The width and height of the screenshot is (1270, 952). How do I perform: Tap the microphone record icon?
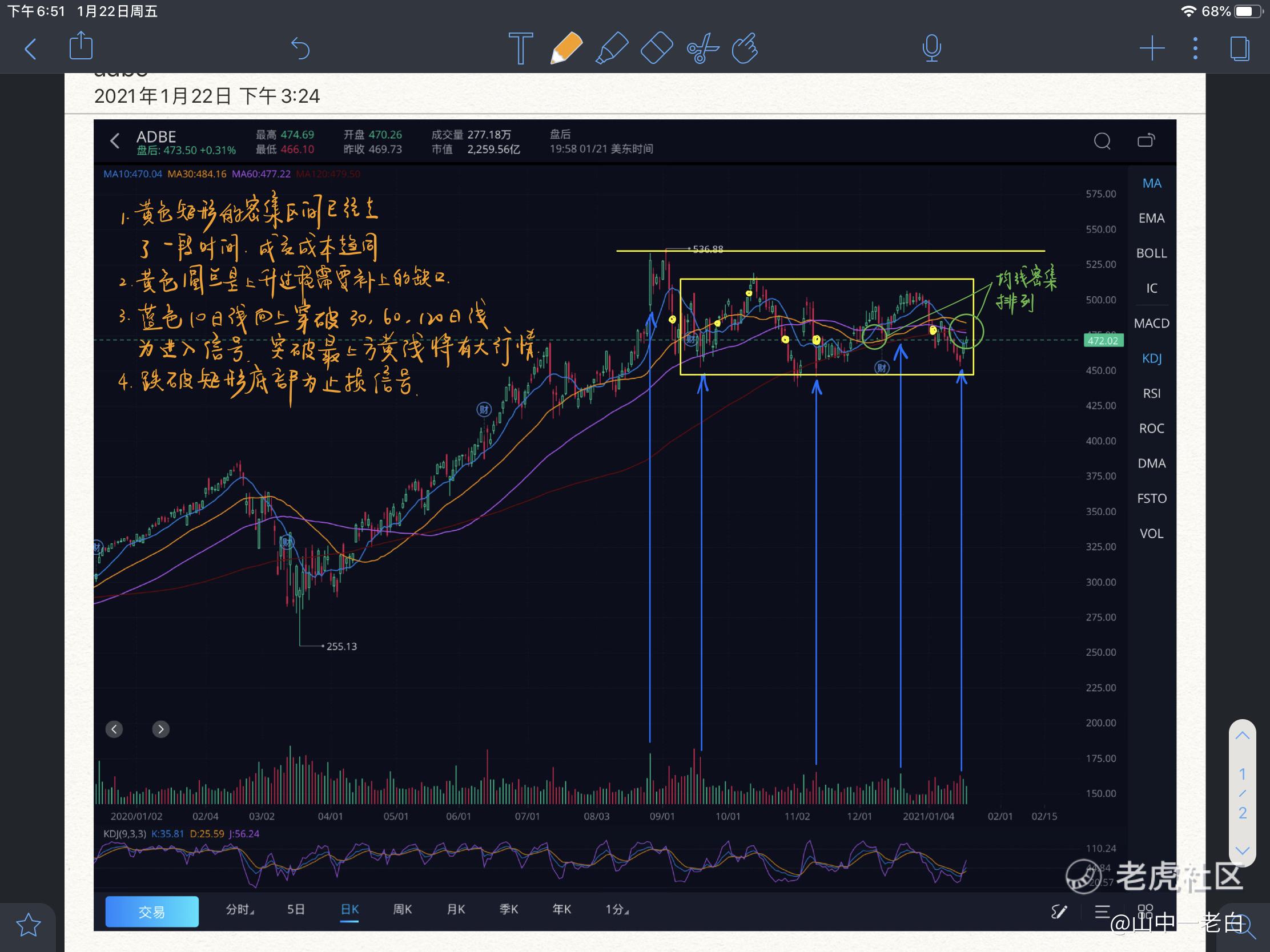coord(931,48)
